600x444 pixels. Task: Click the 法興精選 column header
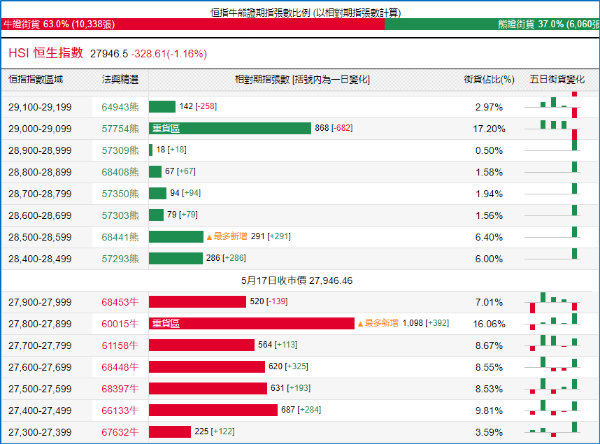click(x=120, y=79)
